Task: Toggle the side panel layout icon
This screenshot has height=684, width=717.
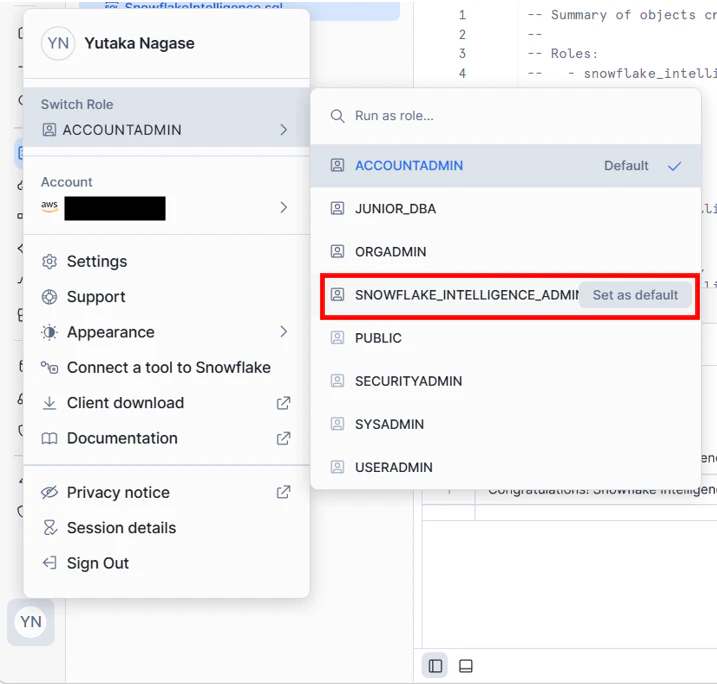Action: click(x=435, y=666)
